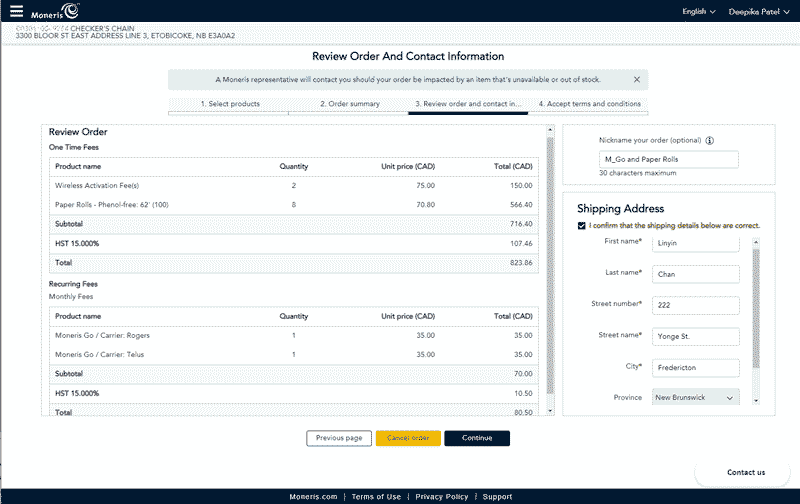Open the hamburger navigation menu
Viewport: 800px width, 504px height.
(16, 11)
